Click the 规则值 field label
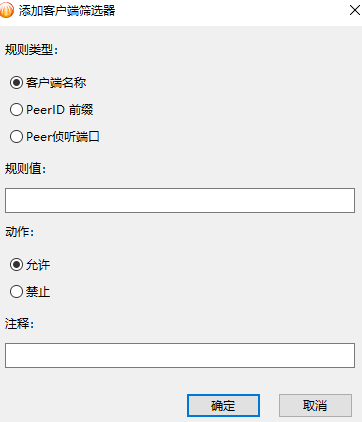Image resolution: width=362 pixels, height=422 pixels. [x=25, y=169]
